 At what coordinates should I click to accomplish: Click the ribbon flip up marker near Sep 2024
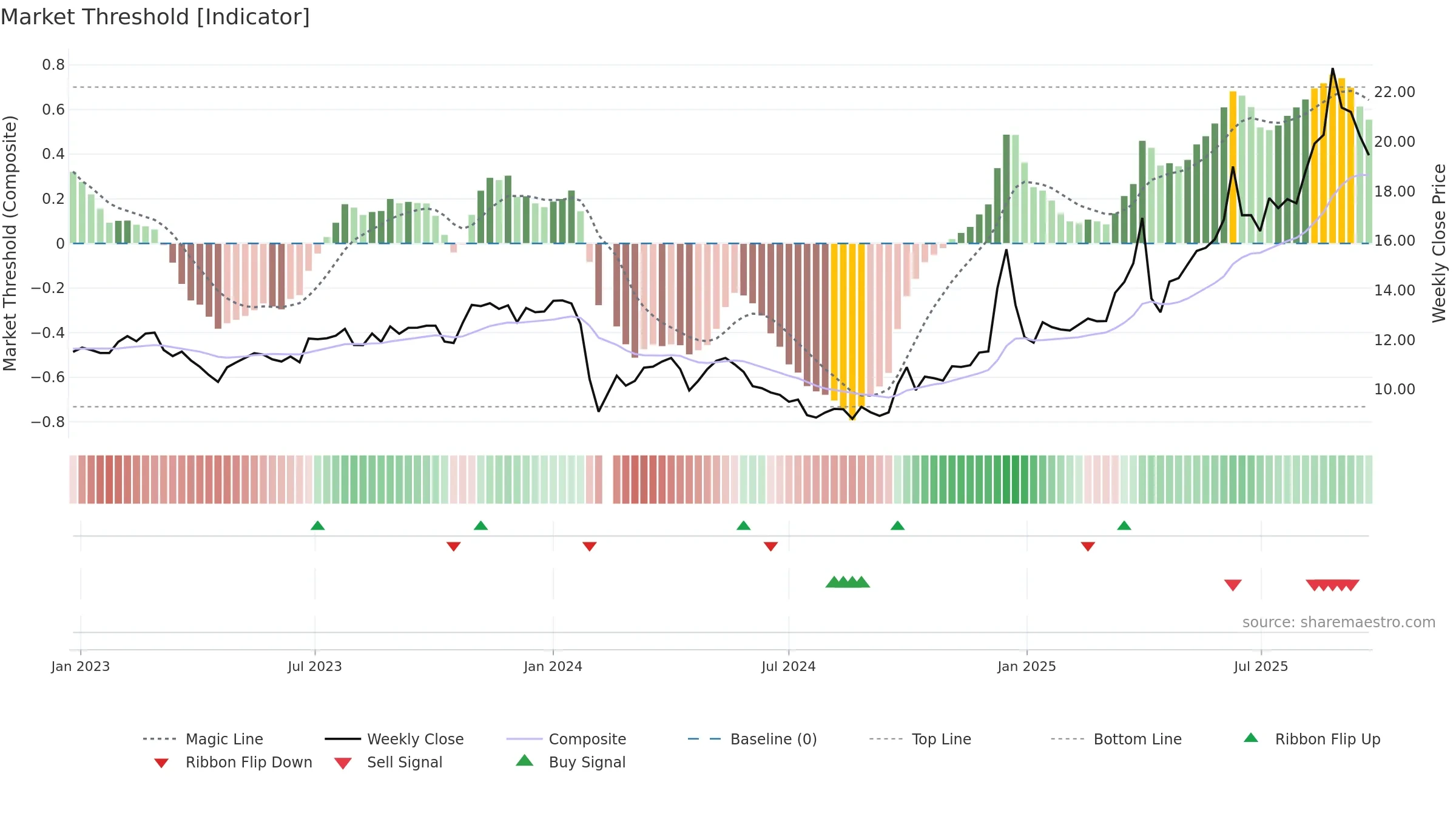898,525
